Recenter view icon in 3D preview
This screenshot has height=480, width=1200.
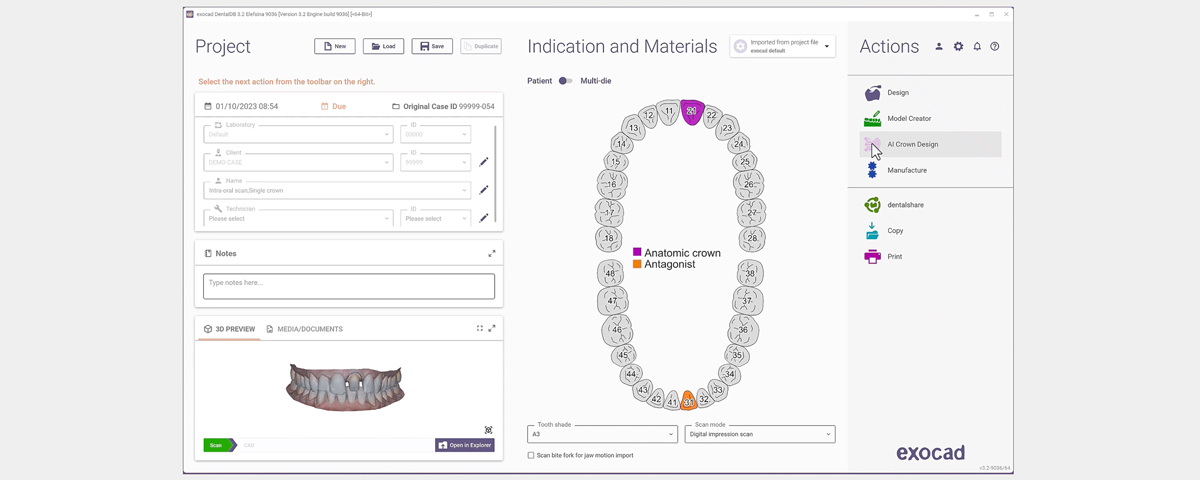[x=488, y=430]
